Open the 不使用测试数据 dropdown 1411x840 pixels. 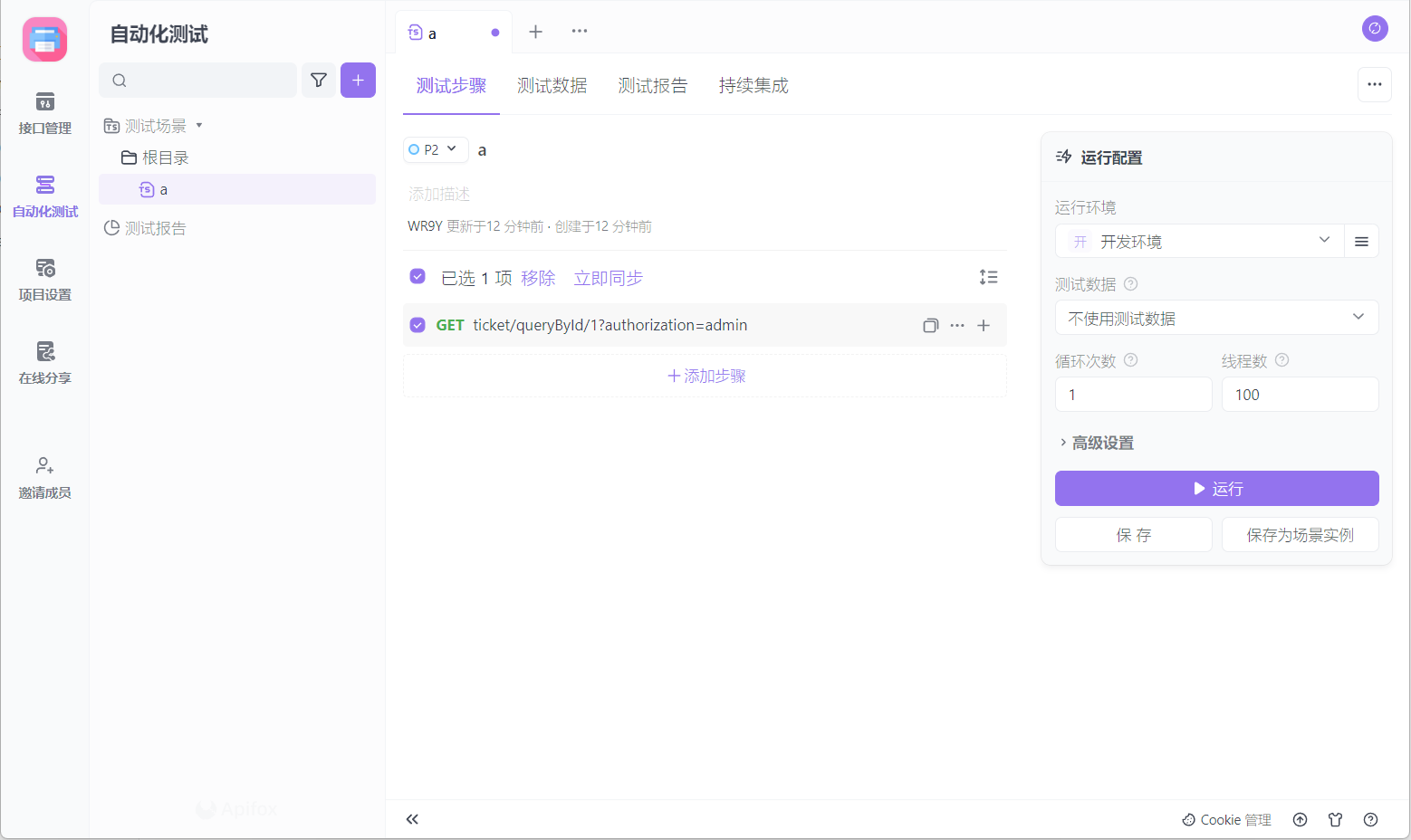coord(1216,318)
